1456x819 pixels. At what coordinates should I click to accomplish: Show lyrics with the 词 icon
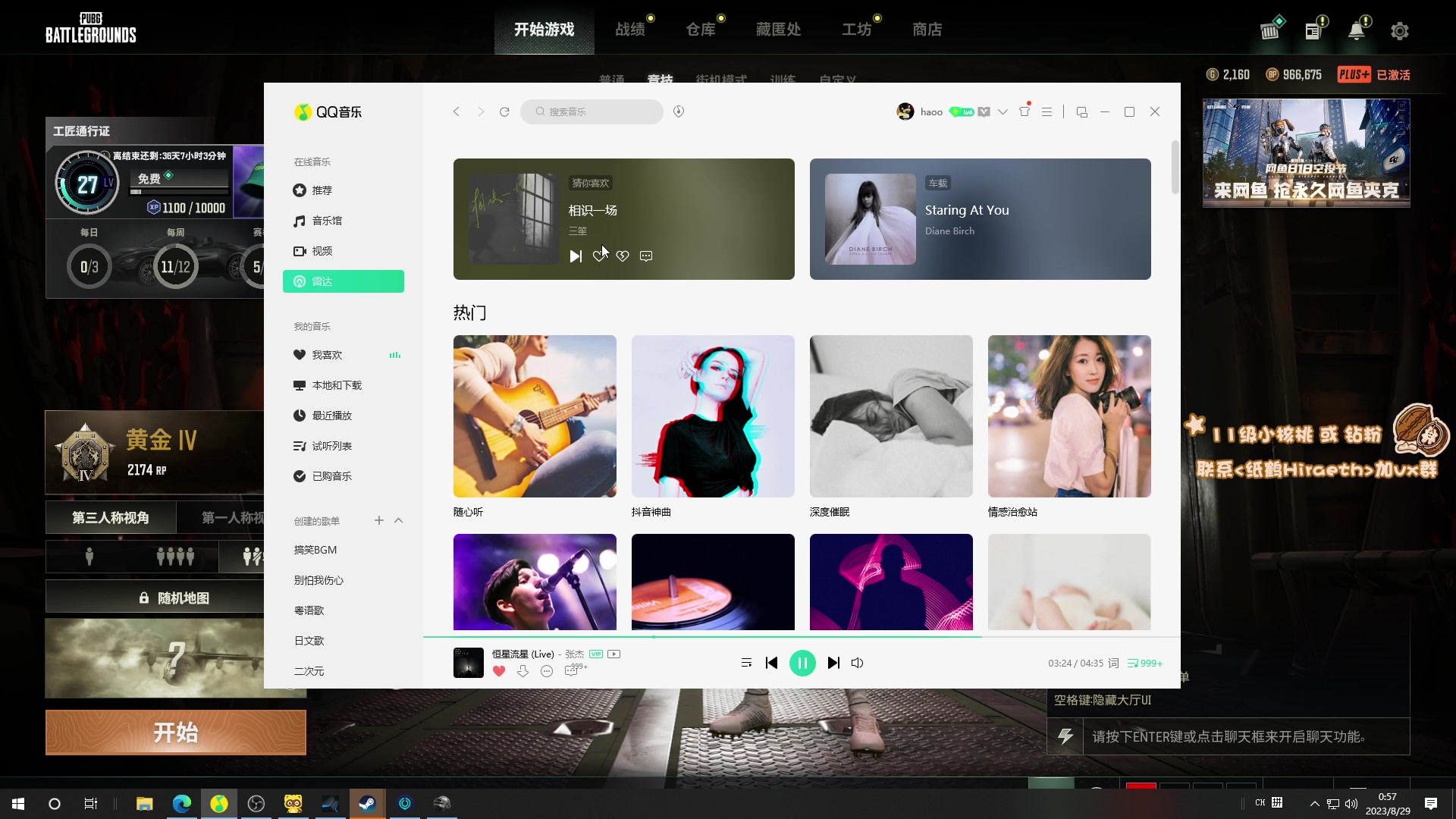1113,663
